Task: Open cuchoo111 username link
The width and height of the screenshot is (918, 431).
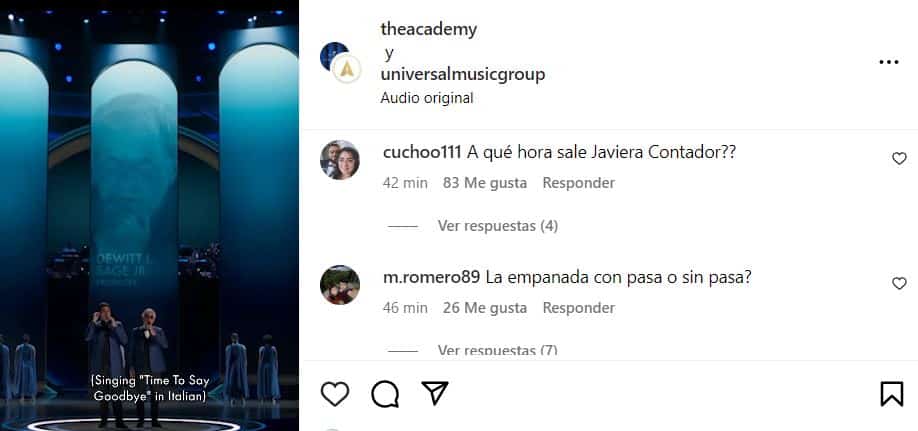Action: (x=422, y=152)
